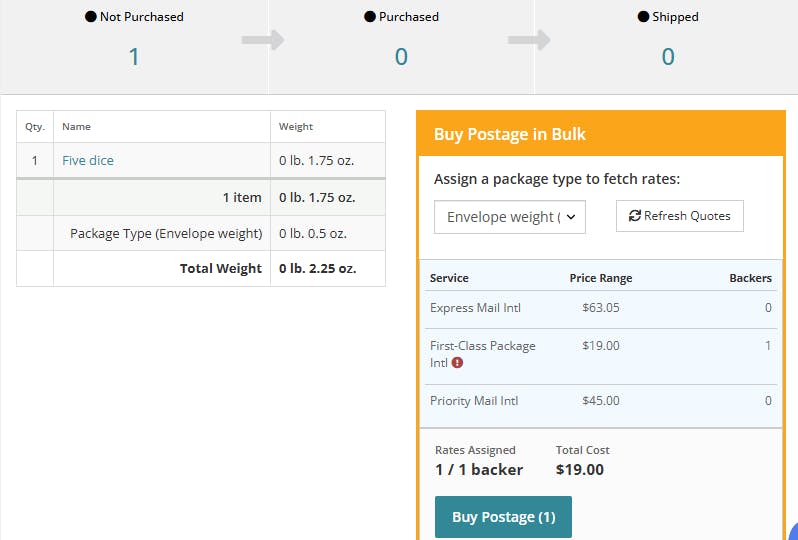Click the black dot next to Shipped
Viewport: 798px width, 540px height.
point(643,17)
